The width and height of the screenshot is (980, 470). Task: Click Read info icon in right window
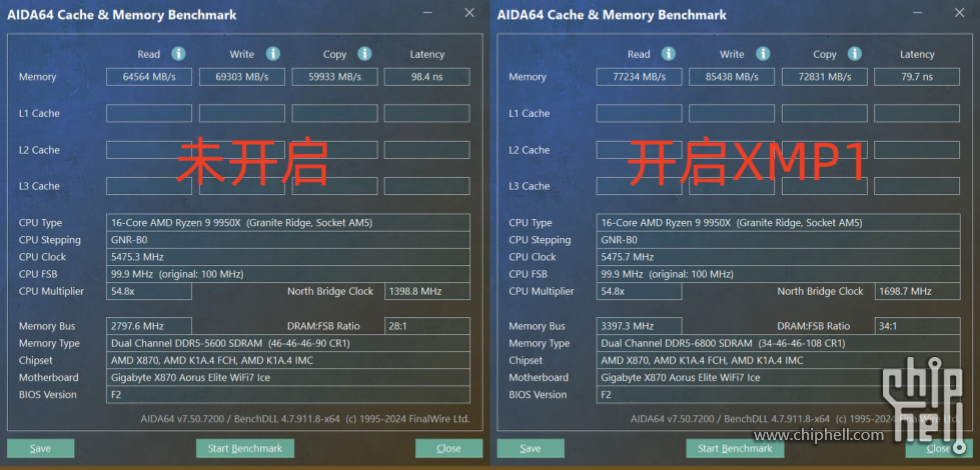pyautogui.click(x=669, y=54)
